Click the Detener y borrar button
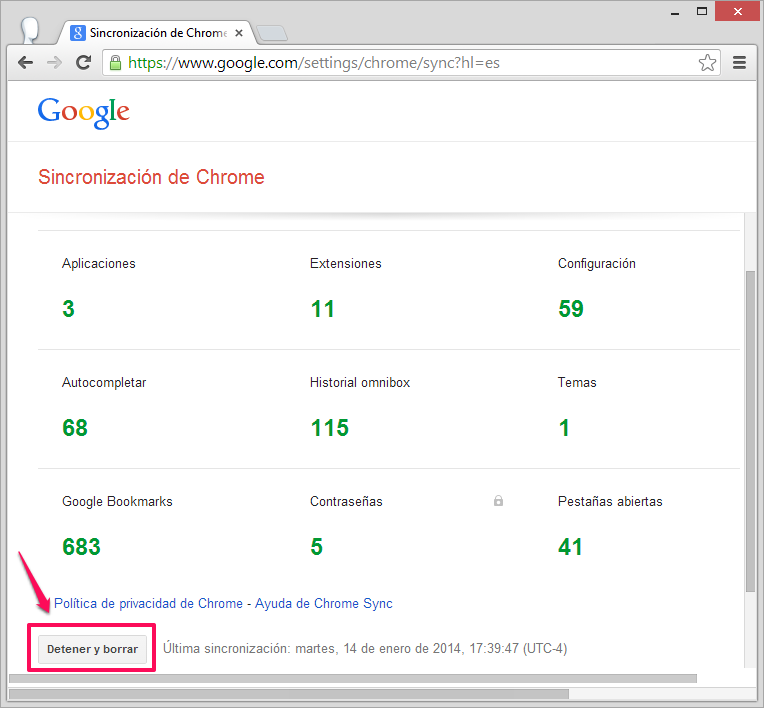Image resolution: width=764 pixels, height=708 pixels. [x=92, y=649]
